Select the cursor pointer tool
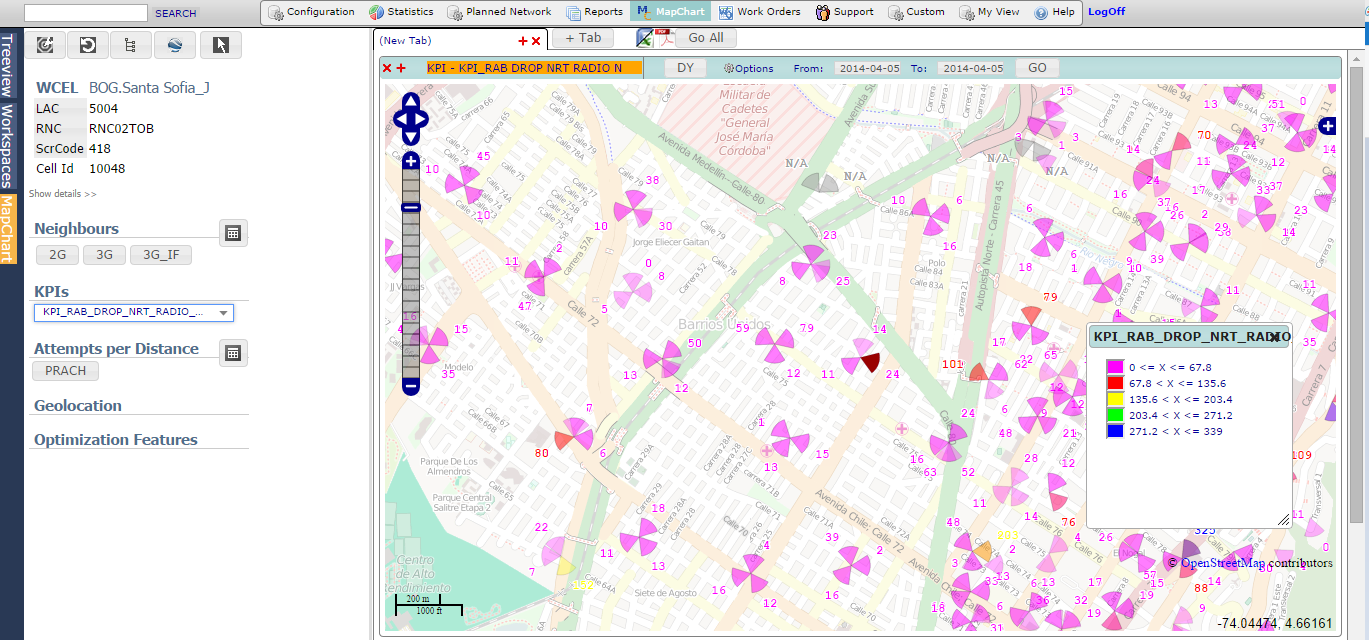This screenshot has width=1369, height=640. click(220, 45)
